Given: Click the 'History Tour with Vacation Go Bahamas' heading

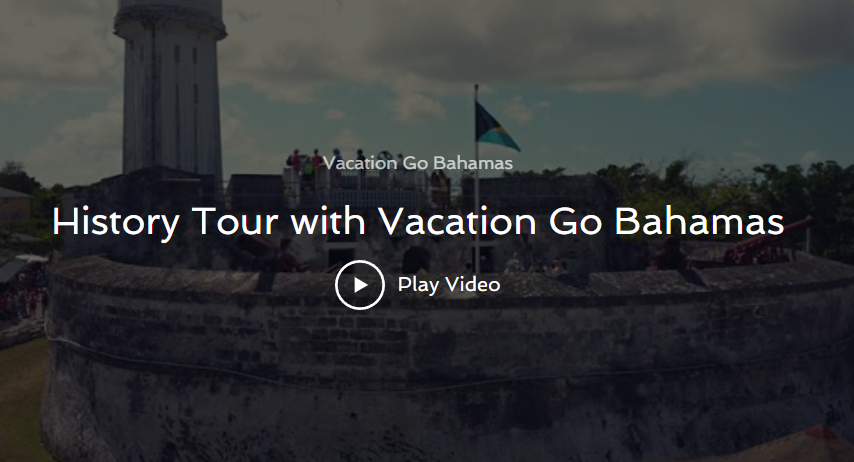Looking at the screenshot, I should coord(418,222).
